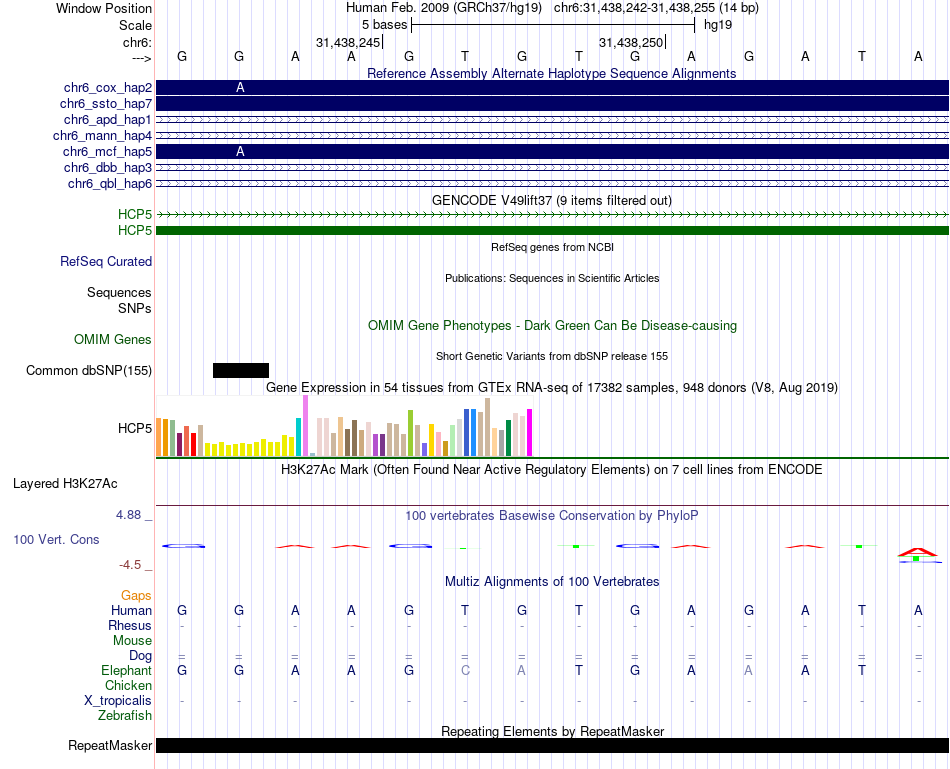Click the chr6_apd_hap1 track label

(108, 119)
